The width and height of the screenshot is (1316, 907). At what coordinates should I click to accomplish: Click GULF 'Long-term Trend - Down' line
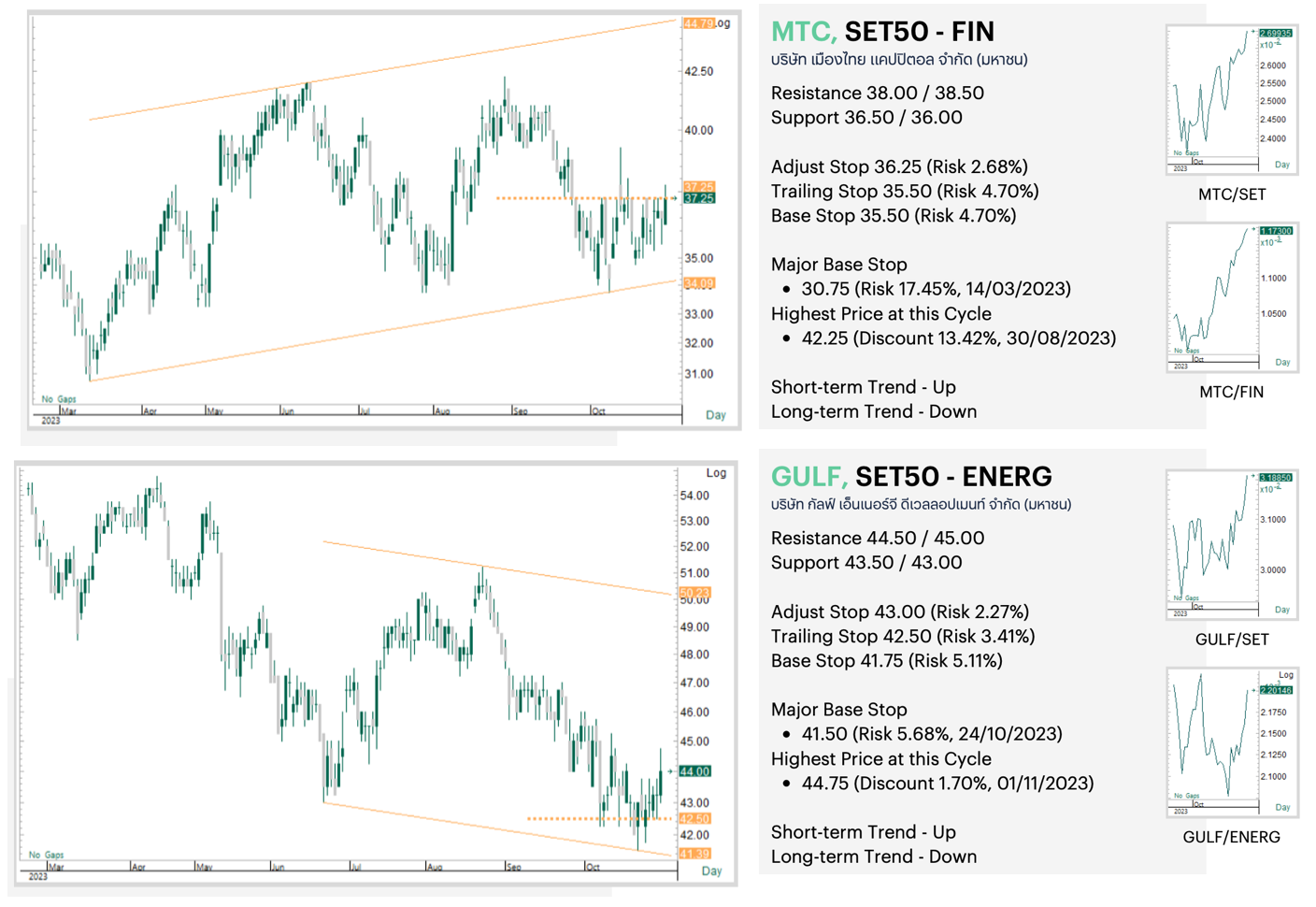click(x=874, y=857)
